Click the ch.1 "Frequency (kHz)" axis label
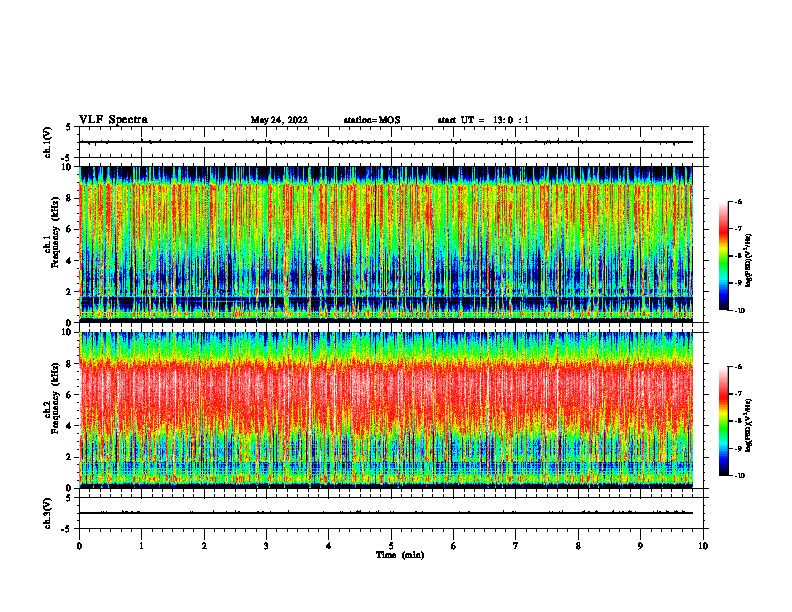 click(x=55, y=232)
